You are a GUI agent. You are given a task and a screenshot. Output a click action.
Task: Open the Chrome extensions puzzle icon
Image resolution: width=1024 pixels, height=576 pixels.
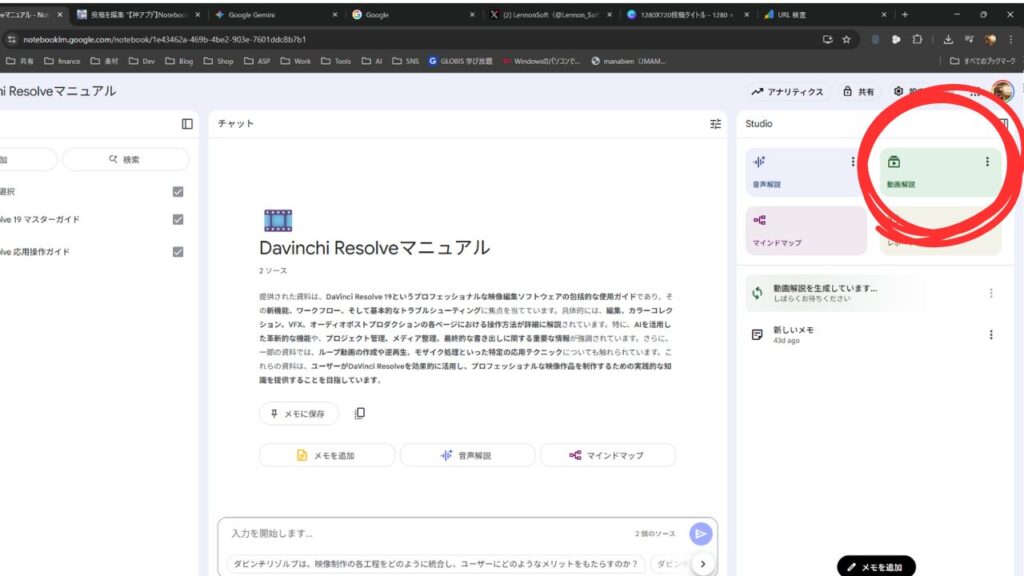[x=917, y=39]
